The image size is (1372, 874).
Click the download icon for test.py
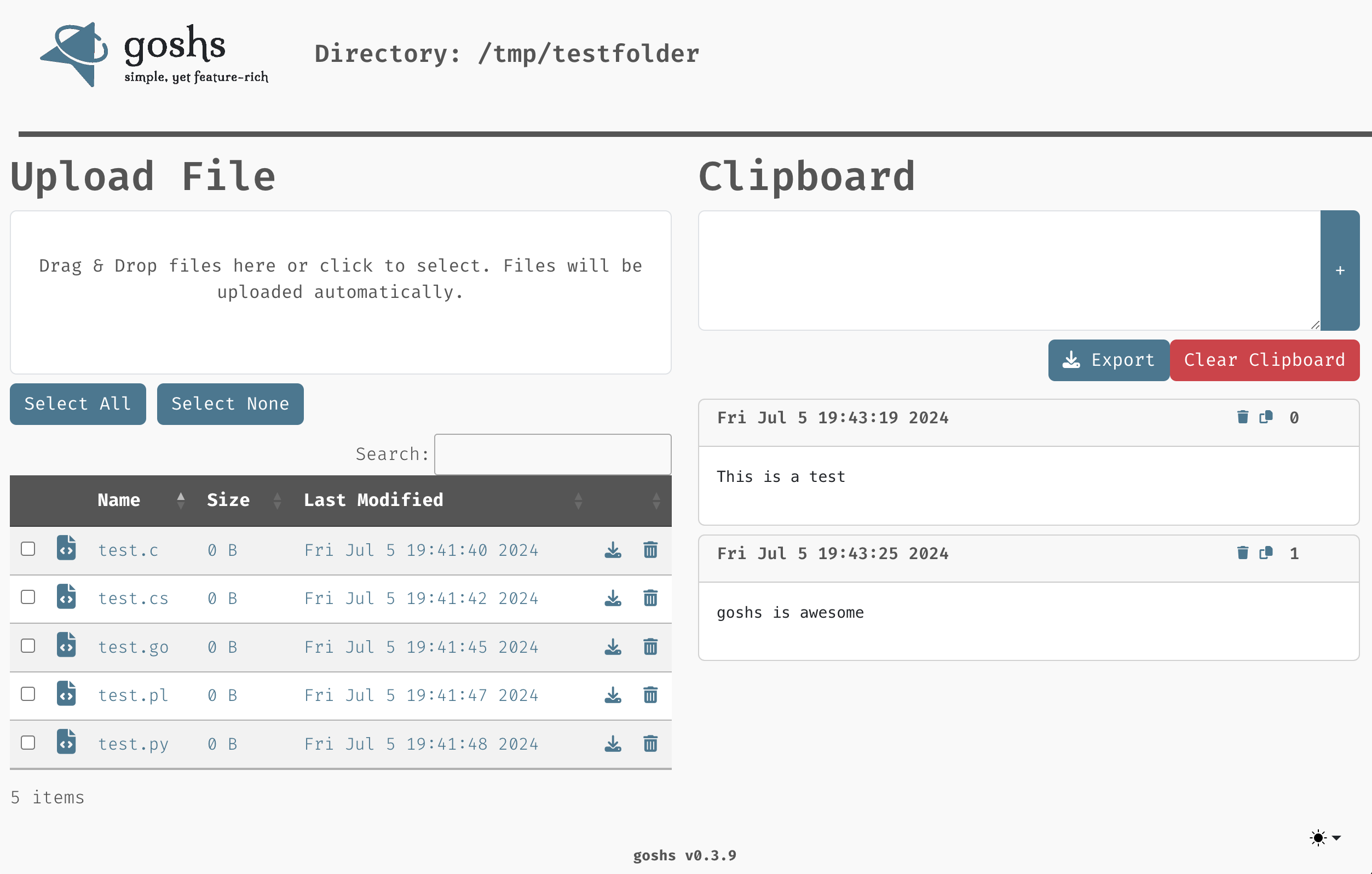pos(612,744)
